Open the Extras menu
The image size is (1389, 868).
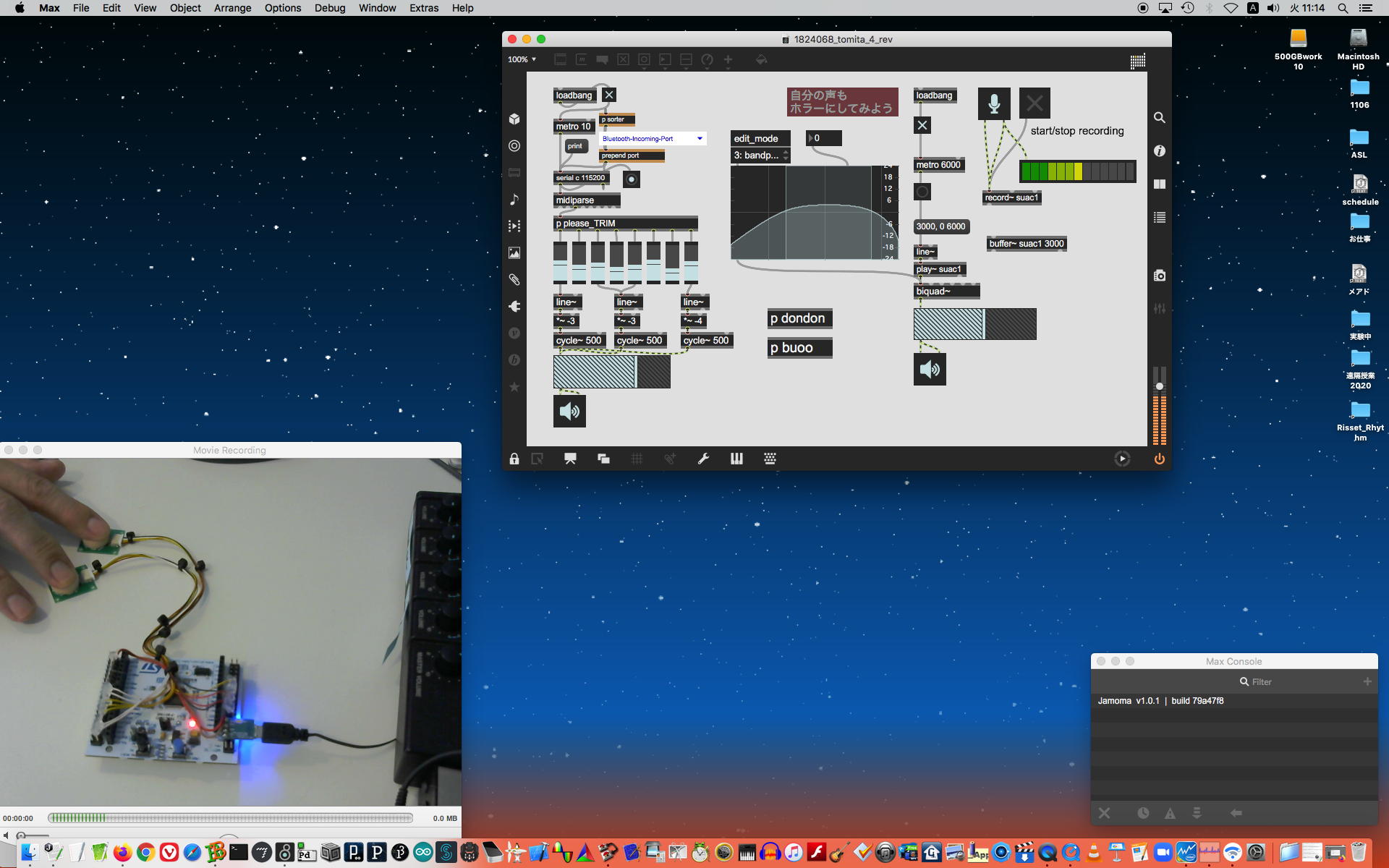click(423, 8)
